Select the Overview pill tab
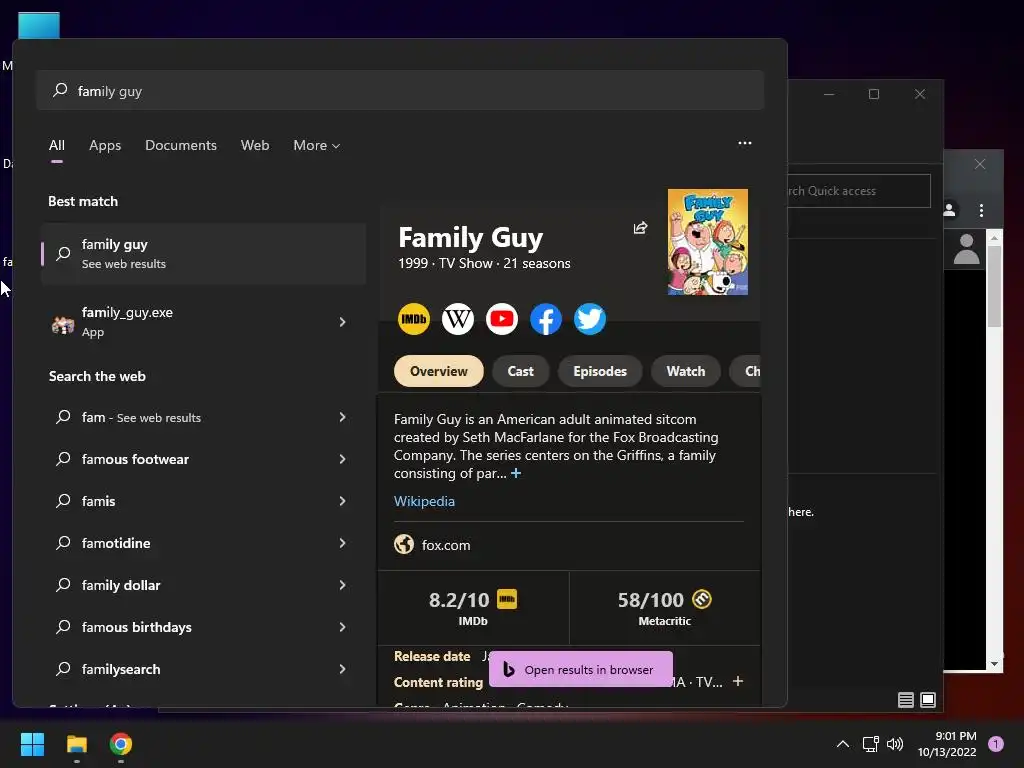1024x768 pixels. pos(439,371)
